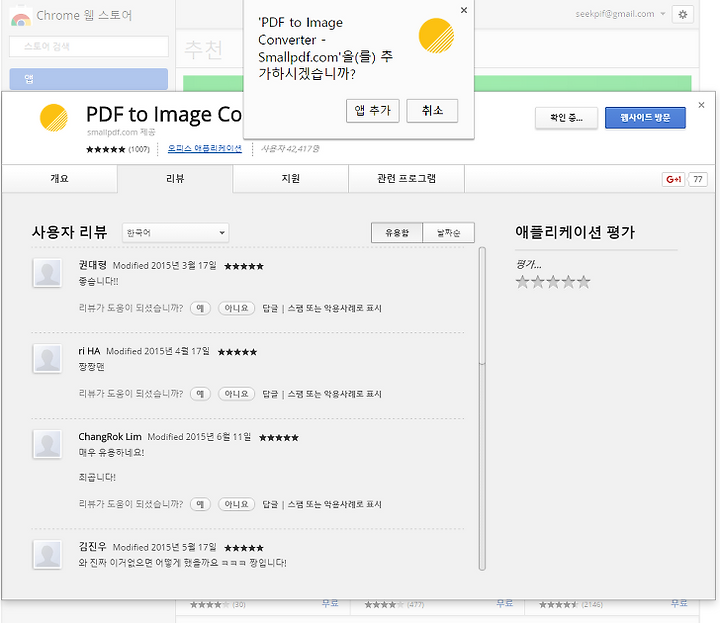The image size is (720, 623).
Task: Flag ri HA review as spam or abuse
Action: click(335, 394)
